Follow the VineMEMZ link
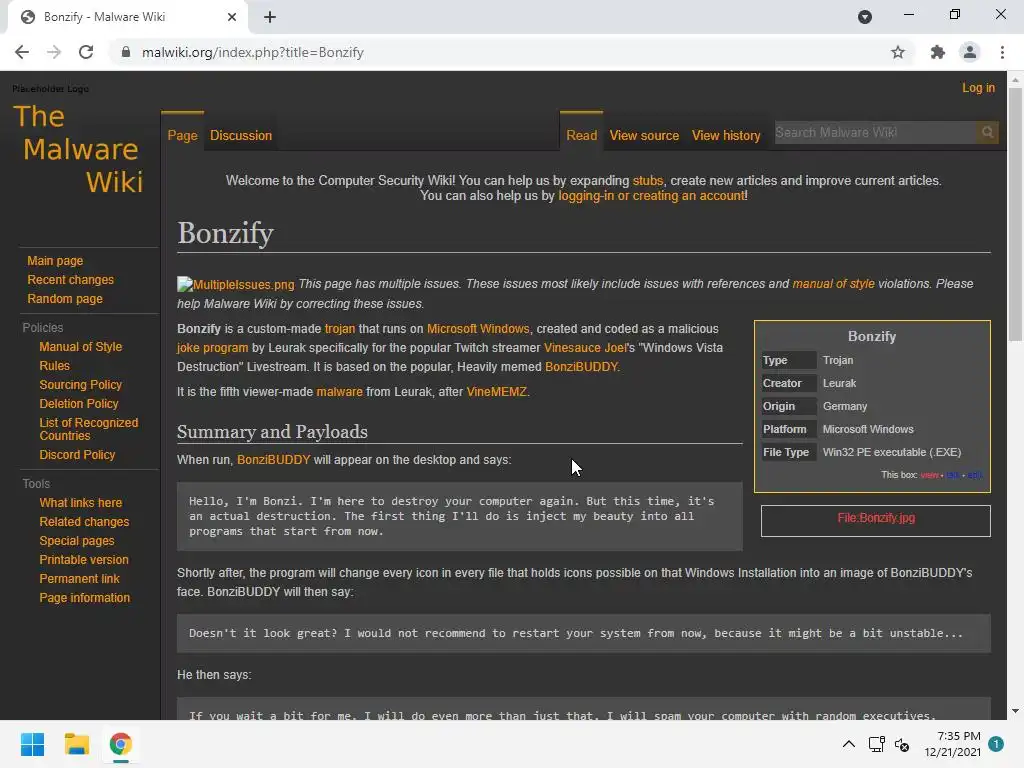The width and height of the screenshot is (1024, 768). coord(496,392)
